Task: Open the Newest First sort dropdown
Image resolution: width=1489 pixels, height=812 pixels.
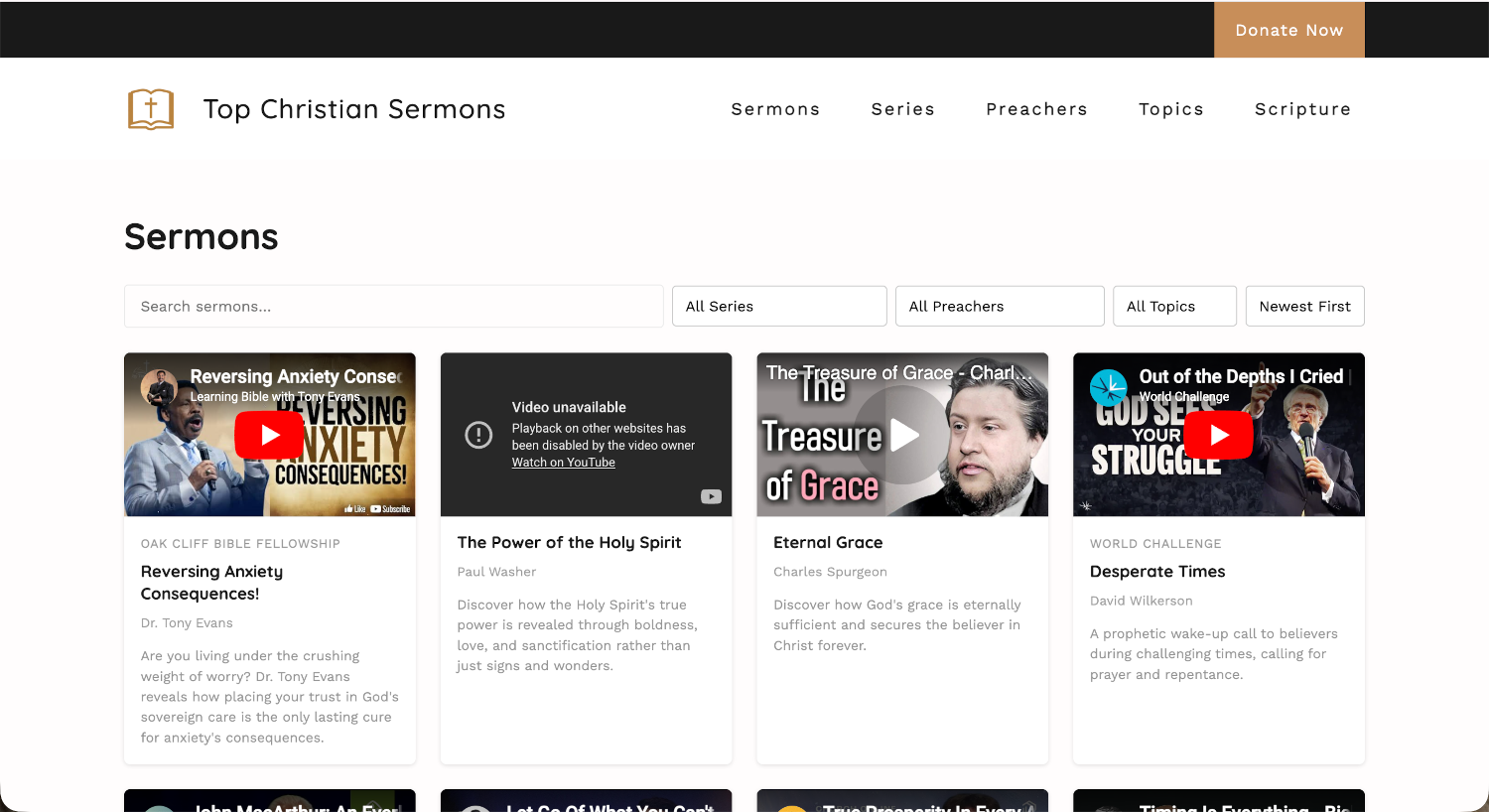Action: [1304, 306]
